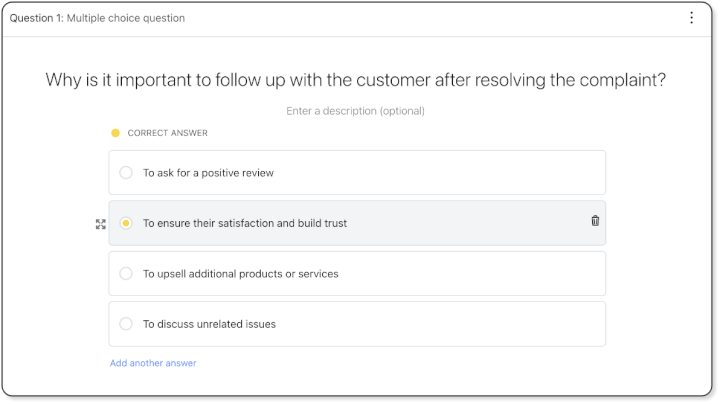
Task: Select radio for 'ensure their satisfaction' answer
Action: click(126, 223)
